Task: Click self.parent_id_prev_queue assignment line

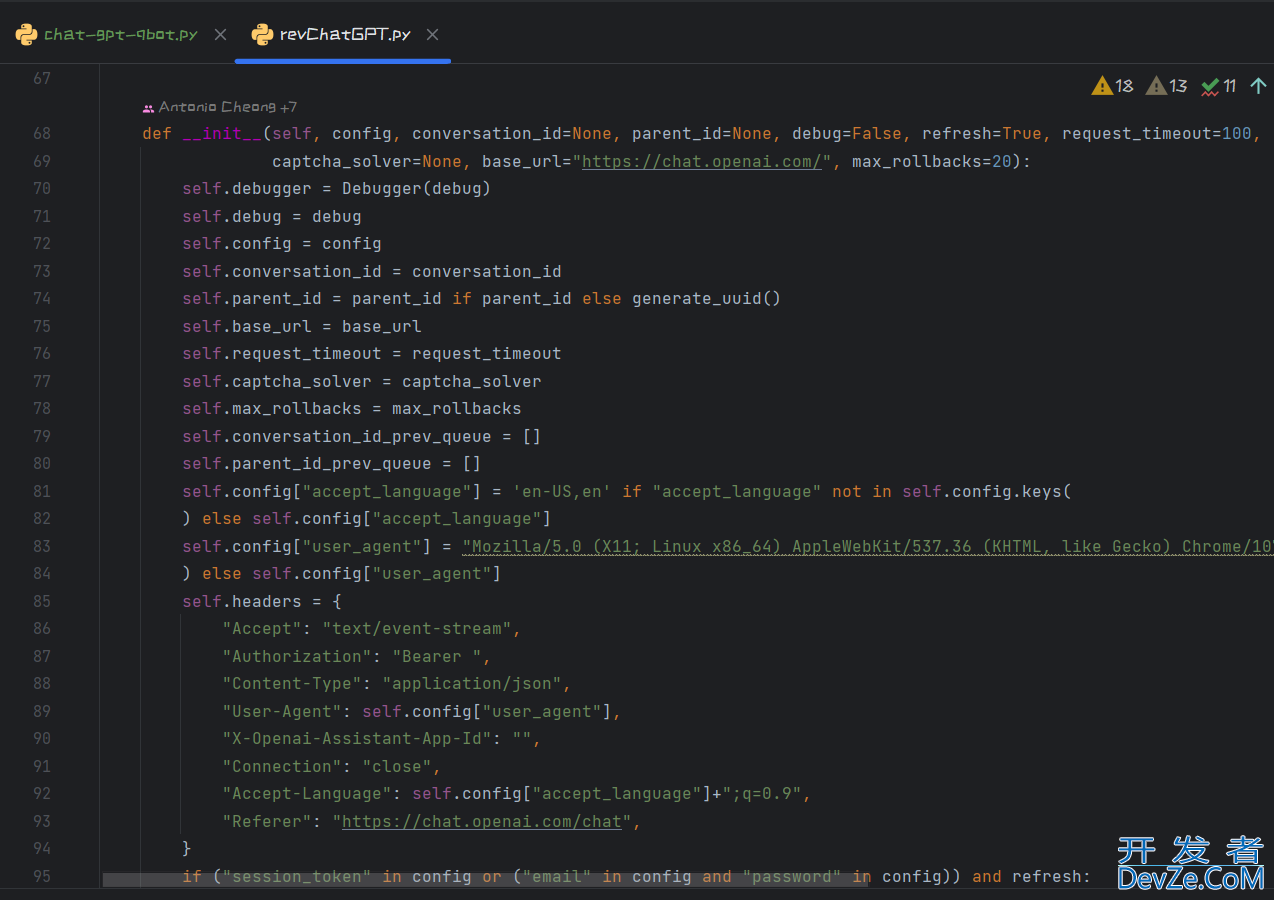Action: [x=332, y=463]
